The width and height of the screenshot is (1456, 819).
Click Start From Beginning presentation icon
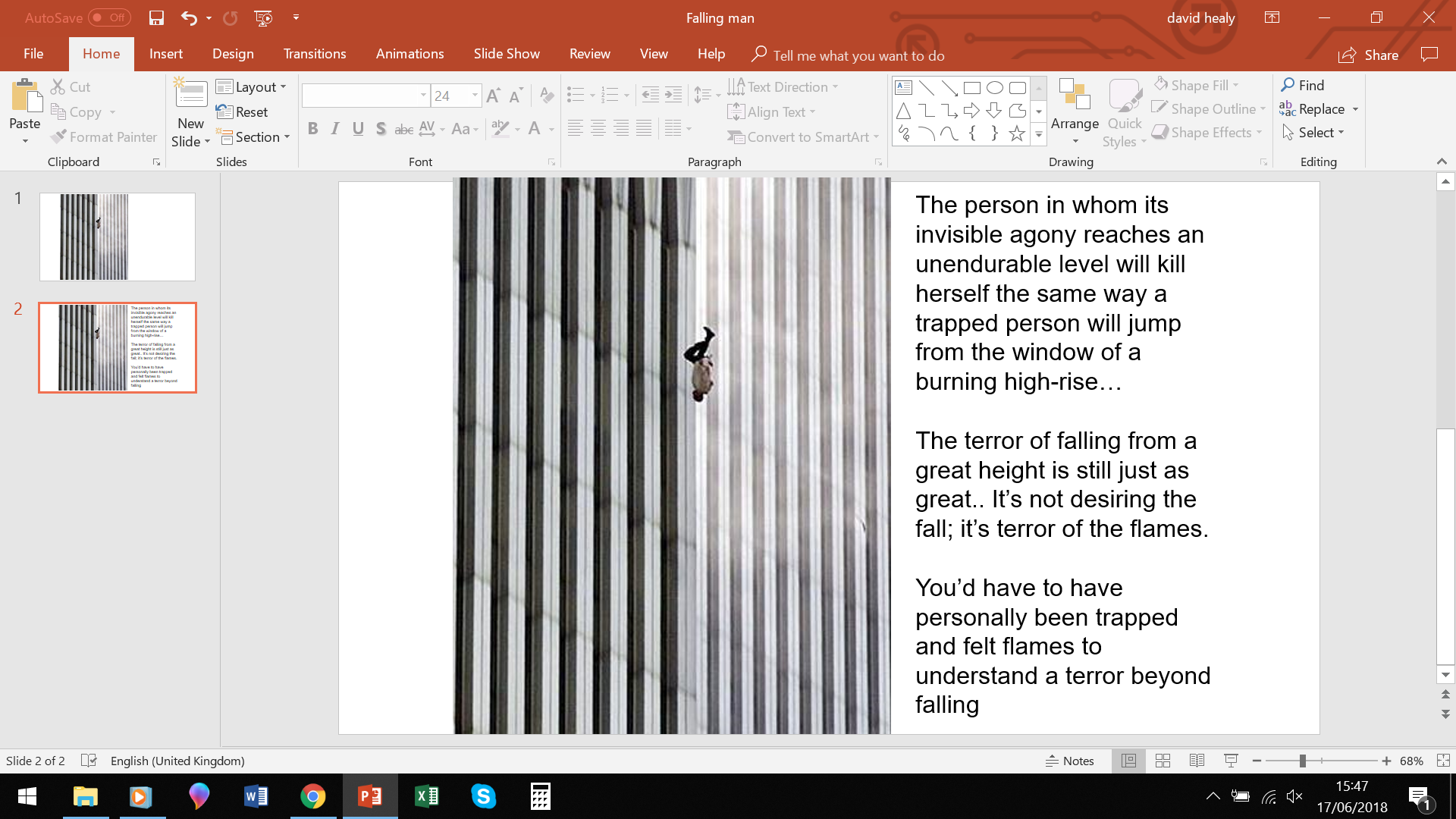(x=263, y=17)
